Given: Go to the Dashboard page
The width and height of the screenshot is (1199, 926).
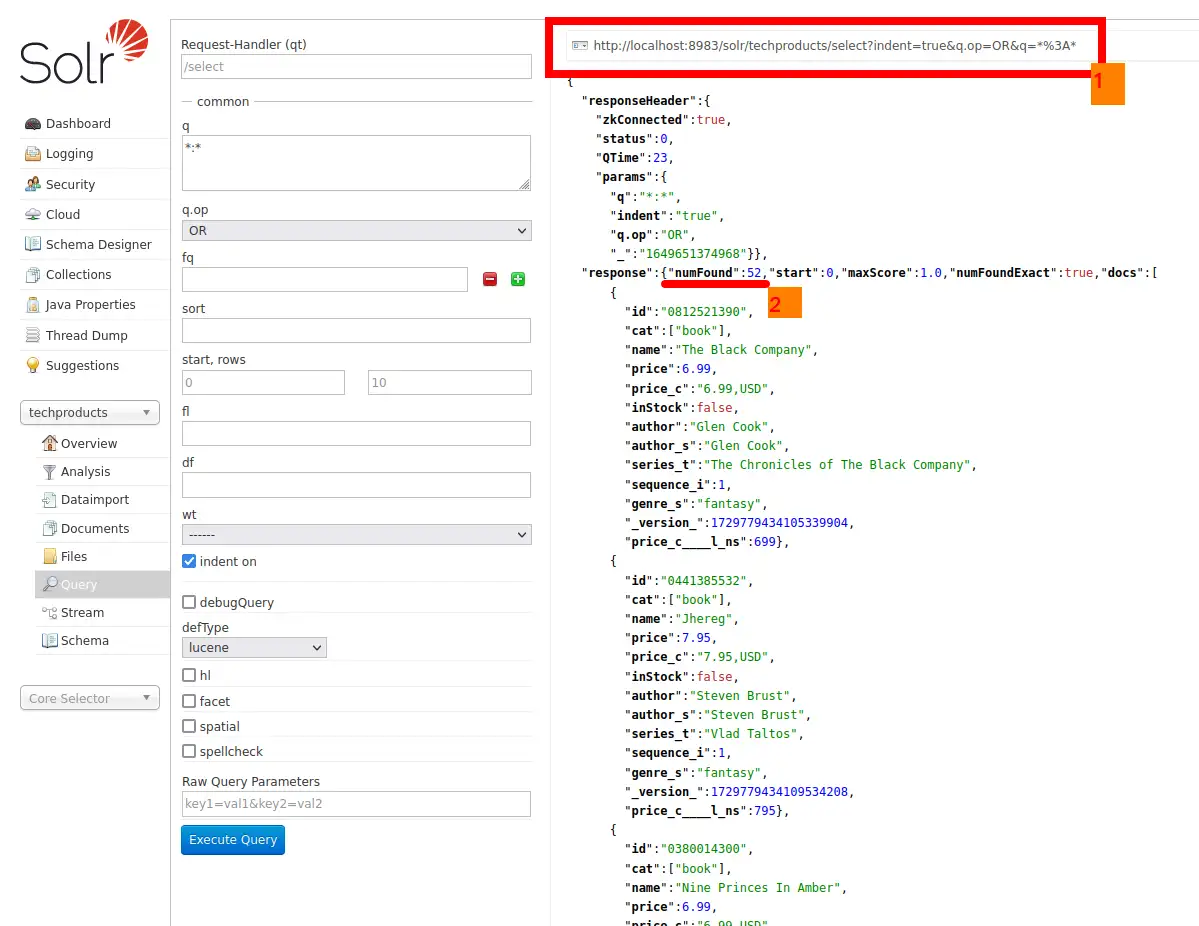Looking at the screenshot, I should coord(78,124).
